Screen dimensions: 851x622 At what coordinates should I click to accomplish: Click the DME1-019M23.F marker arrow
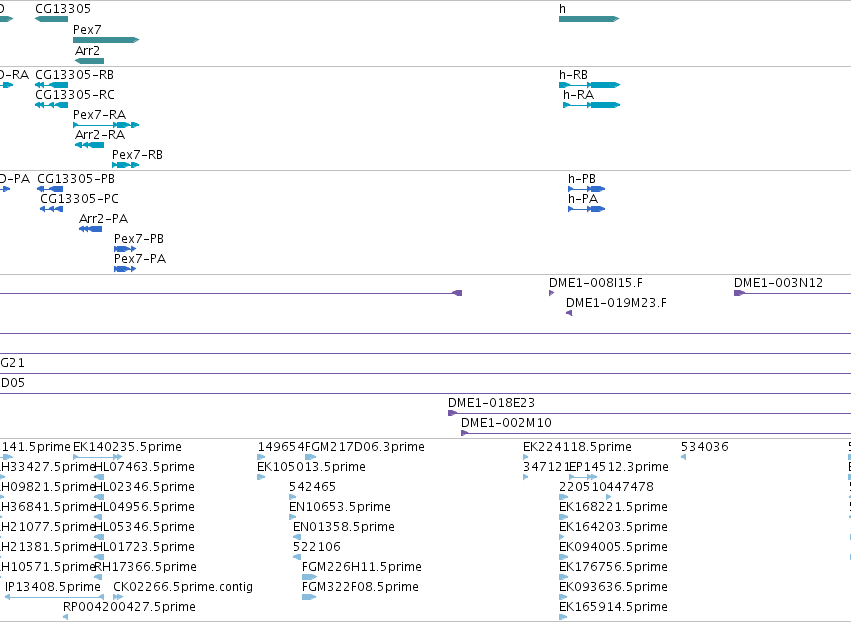click(x=569, y=313)
